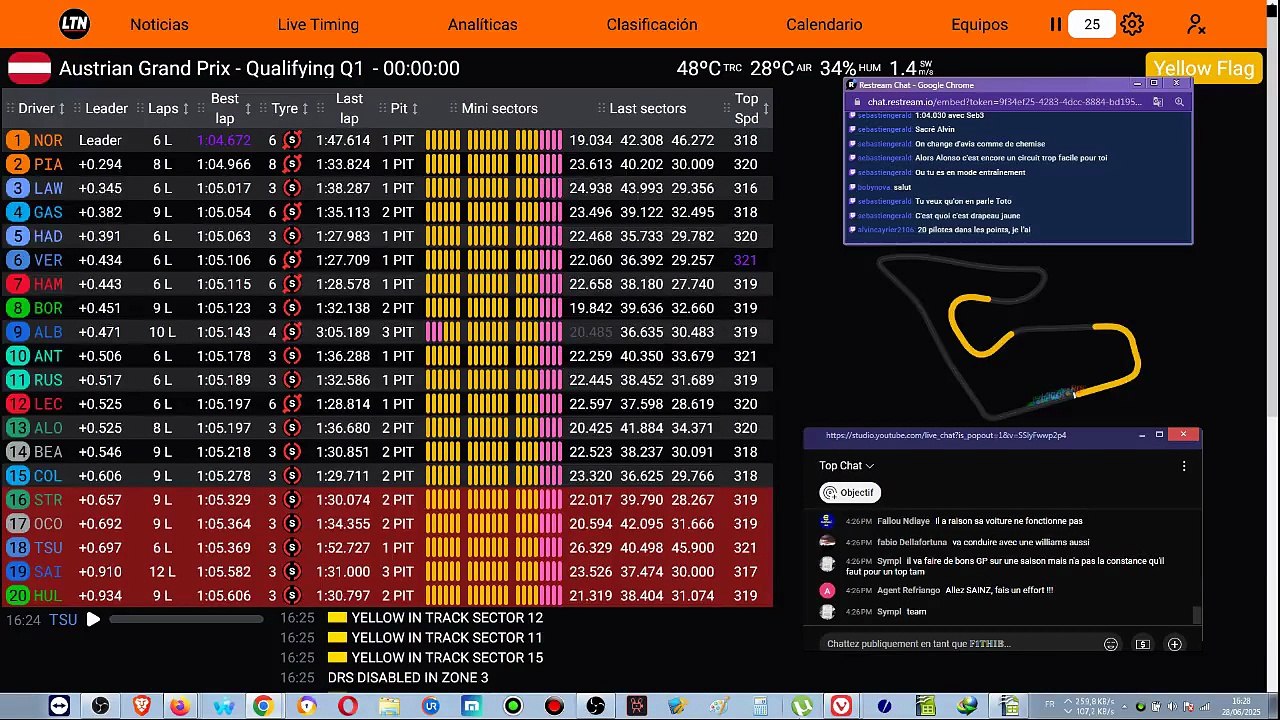The width and height of the screenshot is (1280, 720).
Task: Open the Live Timing menu
Action: (x=318, y=24)
